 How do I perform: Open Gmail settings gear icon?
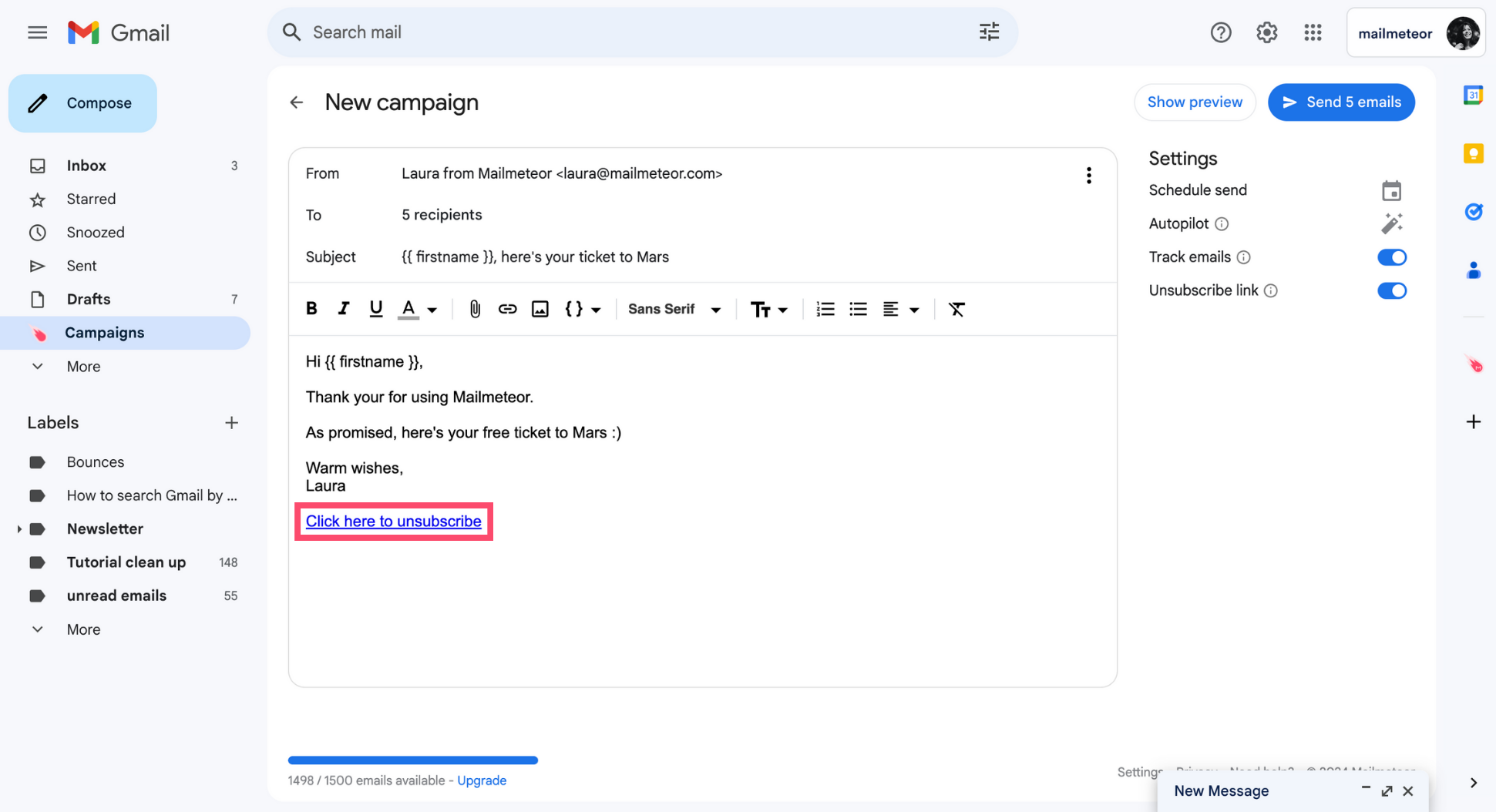[1266, 32]
